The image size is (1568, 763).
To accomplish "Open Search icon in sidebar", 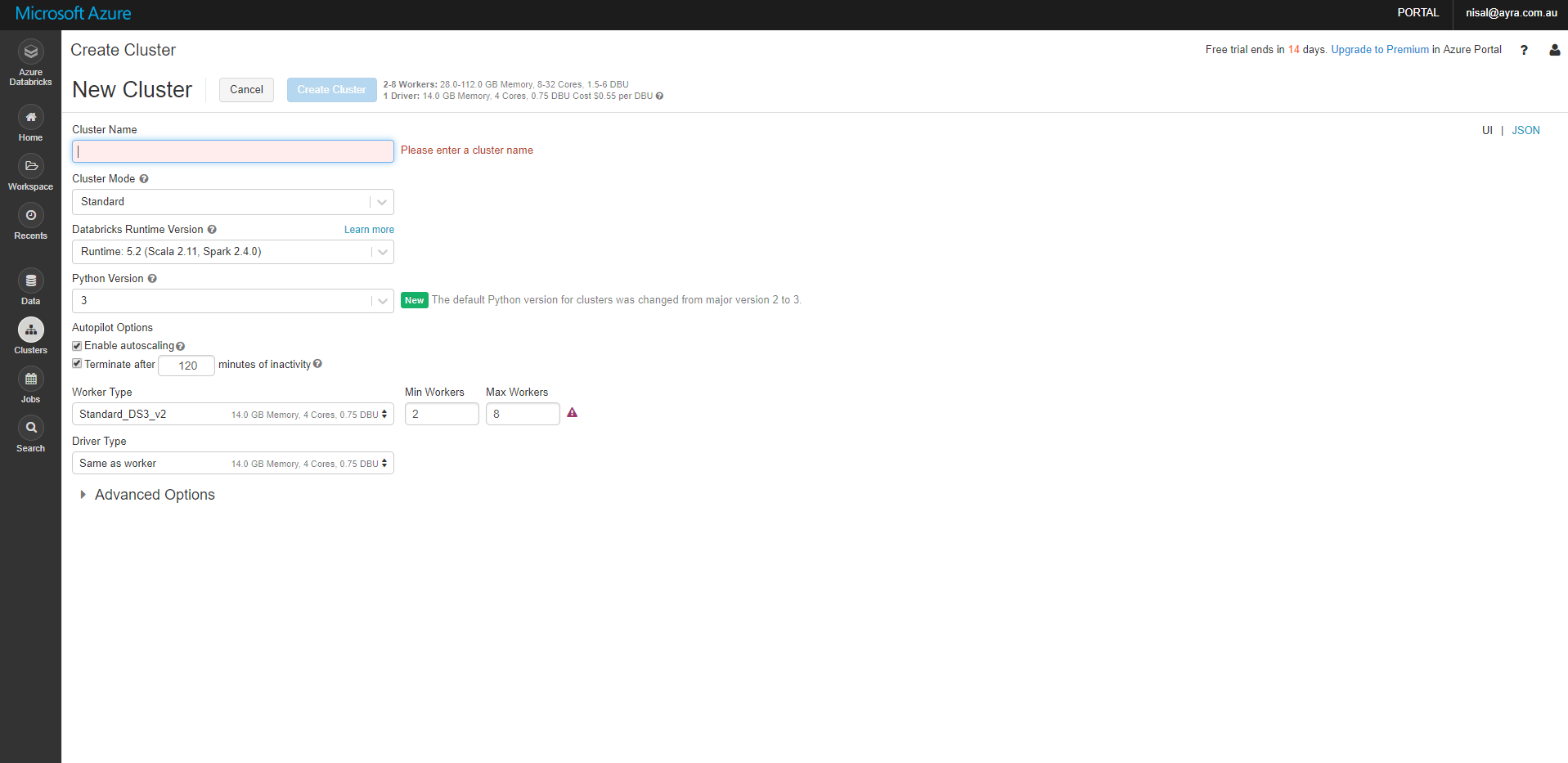I will 30,428.
